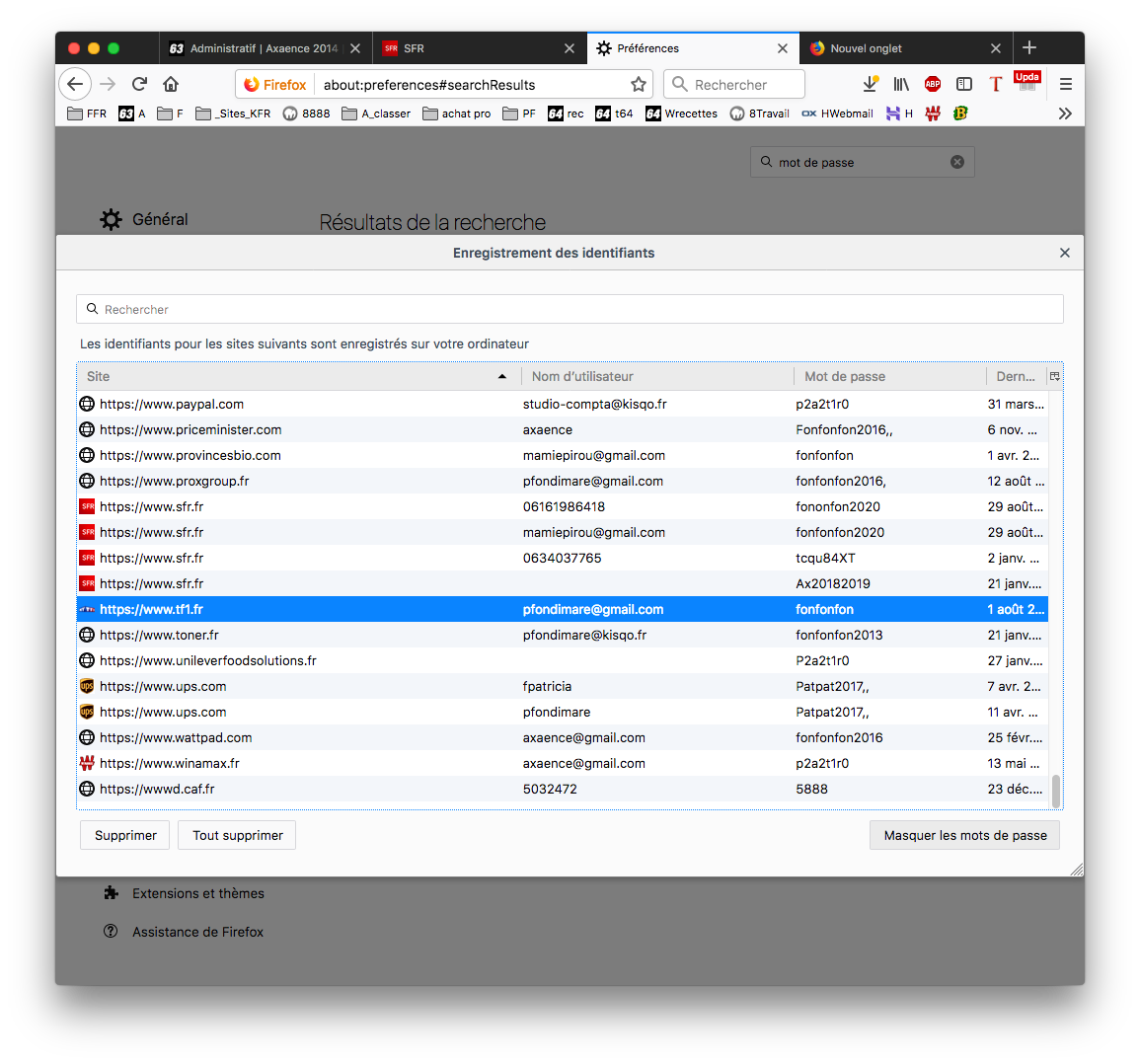Select the ups.com row for fpatricia

pyautogui.click(x=562, y=686)
